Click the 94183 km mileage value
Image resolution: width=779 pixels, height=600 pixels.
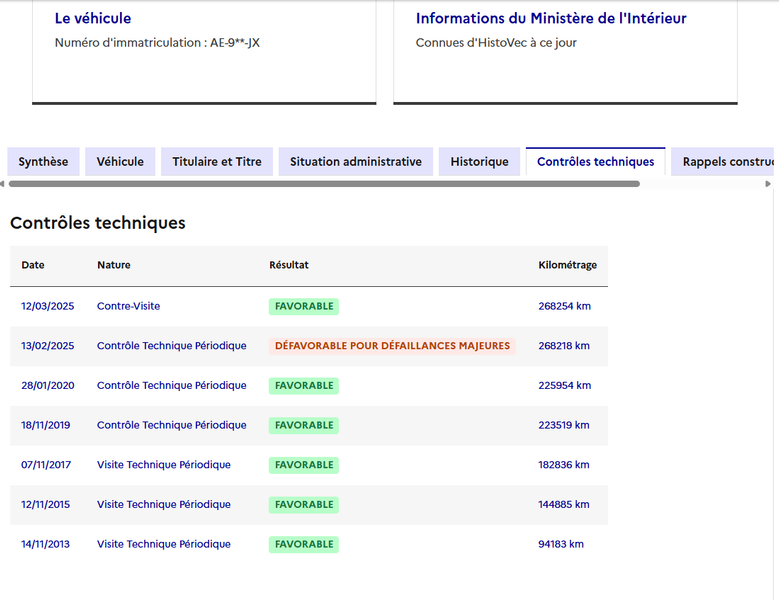pos(561,544)
